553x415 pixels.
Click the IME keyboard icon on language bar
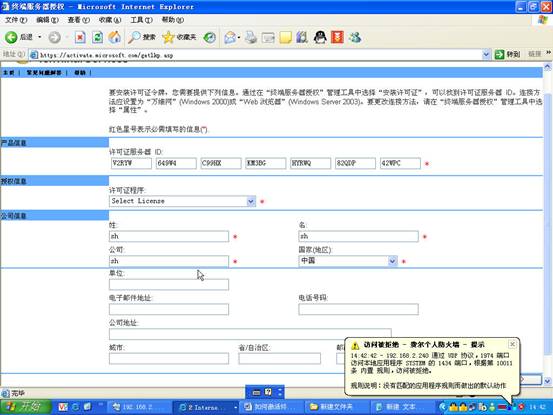click(257, 392)
